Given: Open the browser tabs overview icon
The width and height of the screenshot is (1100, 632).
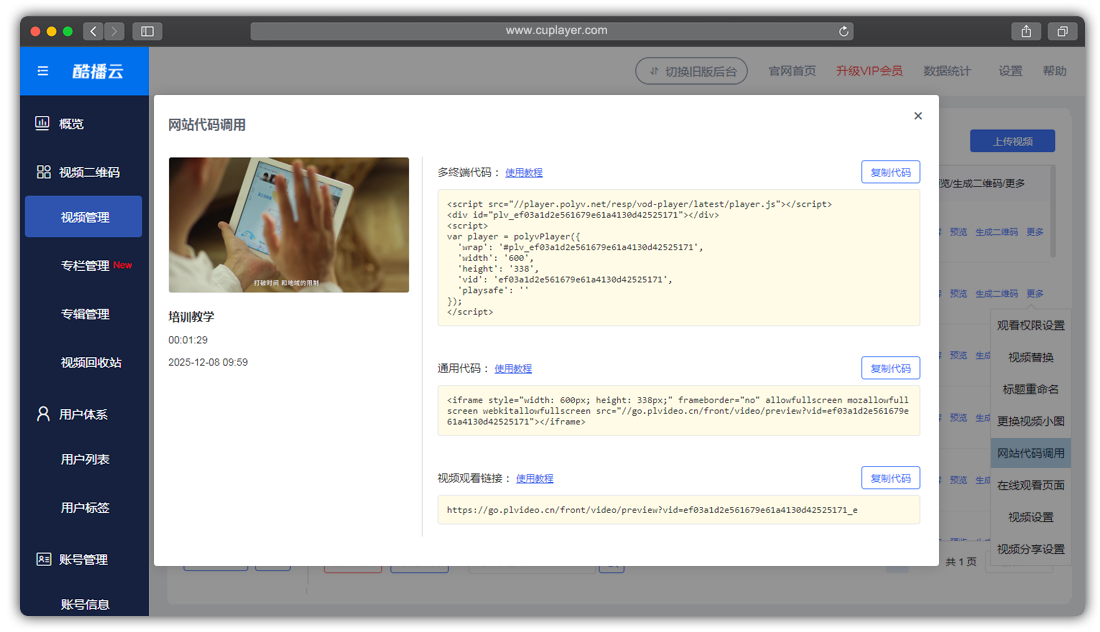Looking at the screenshot, I should tap(1062, 31).
